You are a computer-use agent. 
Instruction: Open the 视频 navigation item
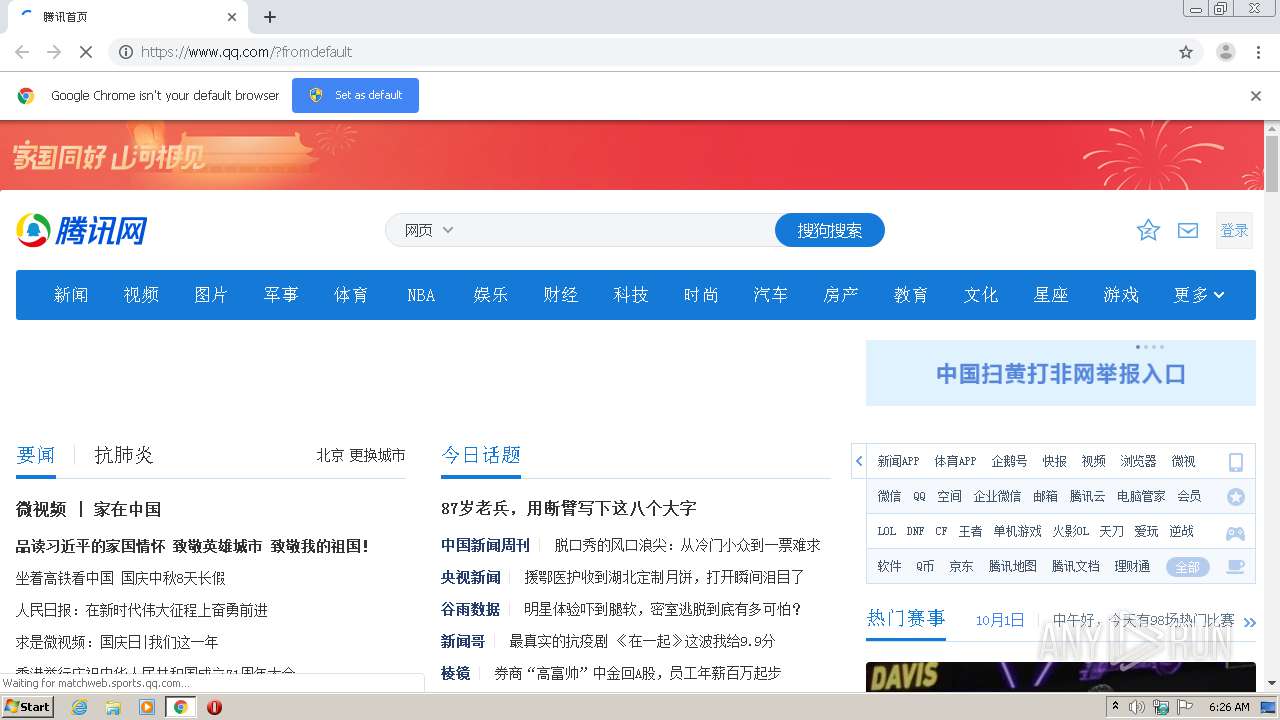pos(141,295)
